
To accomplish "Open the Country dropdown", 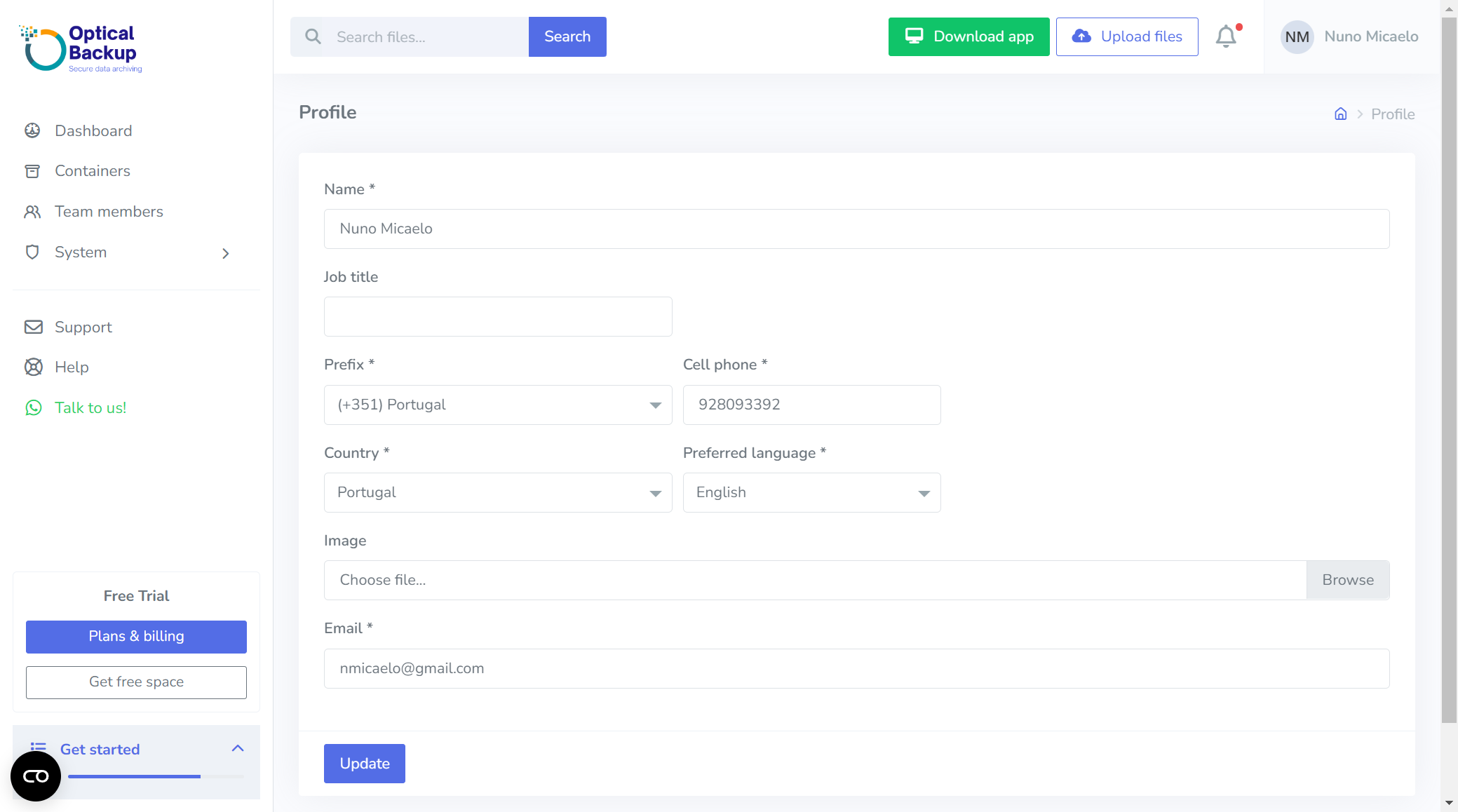I will click(498, 492).
